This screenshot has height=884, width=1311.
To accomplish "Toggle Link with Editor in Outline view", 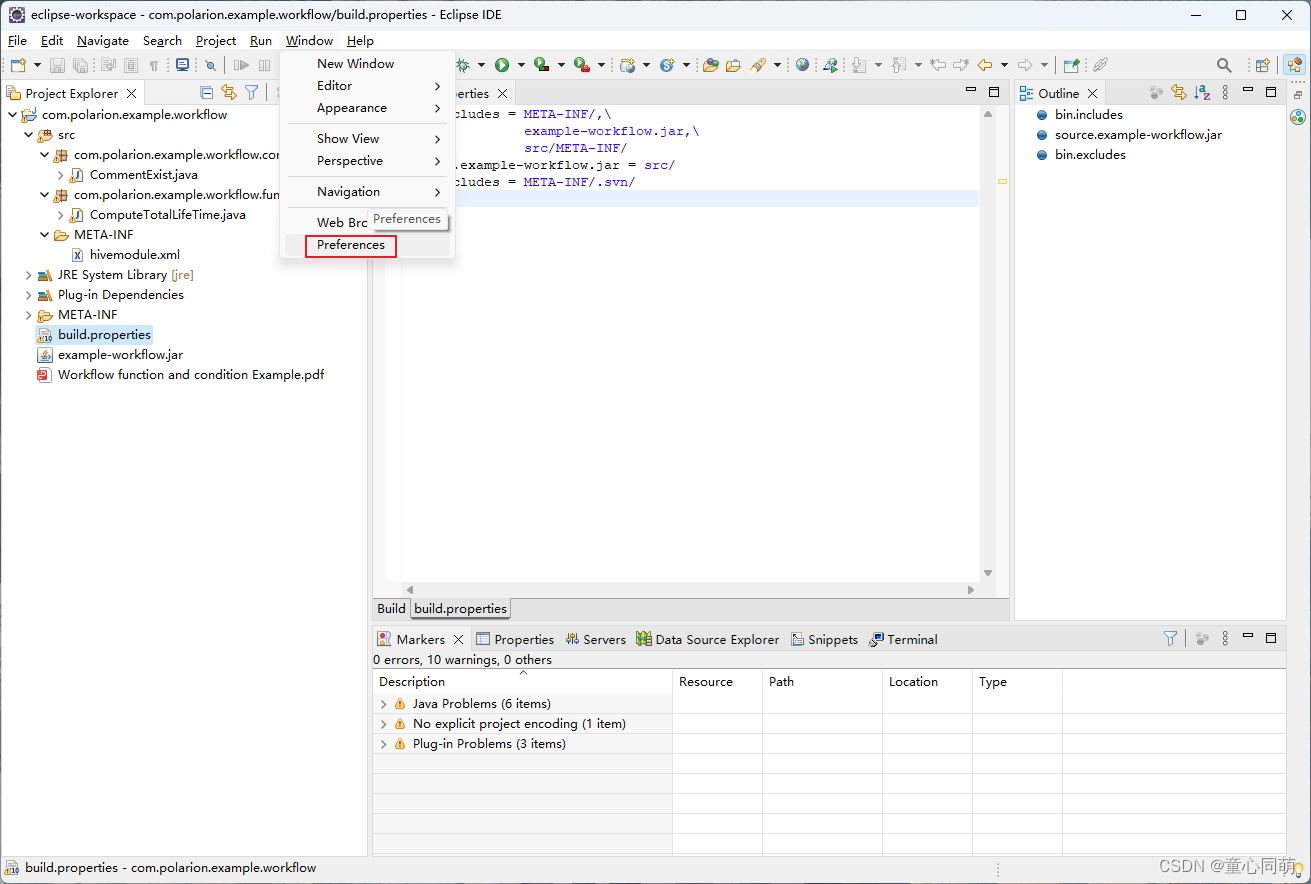I will (x=1179, y=93).
